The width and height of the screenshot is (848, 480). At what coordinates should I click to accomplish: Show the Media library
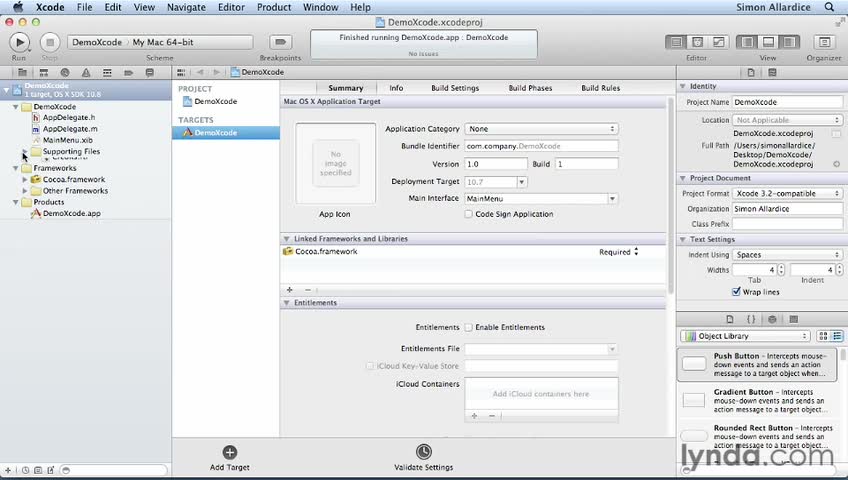click(x=793, y=319)
